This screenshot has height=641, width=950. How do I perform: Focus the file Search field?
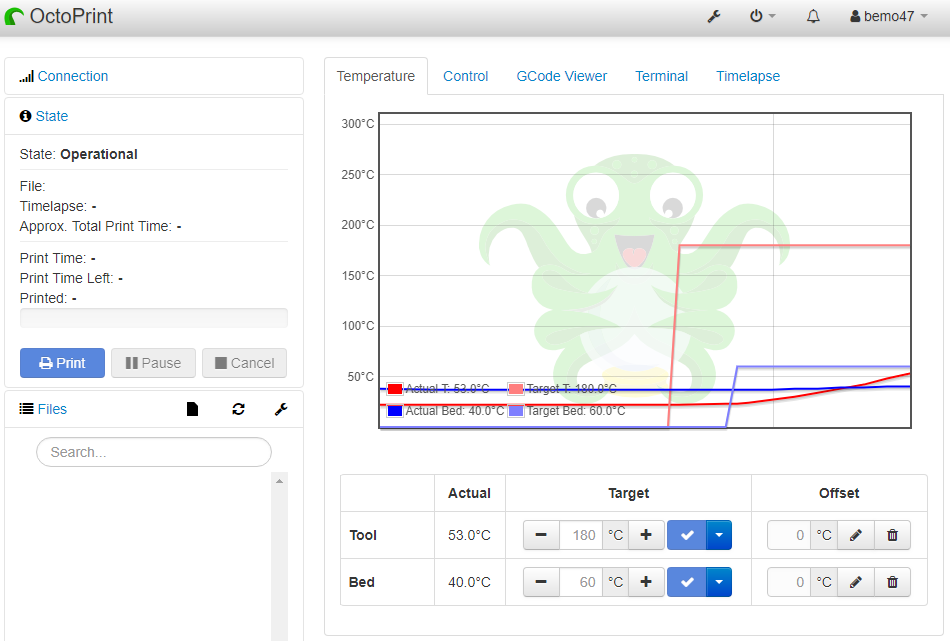(154, 452)
